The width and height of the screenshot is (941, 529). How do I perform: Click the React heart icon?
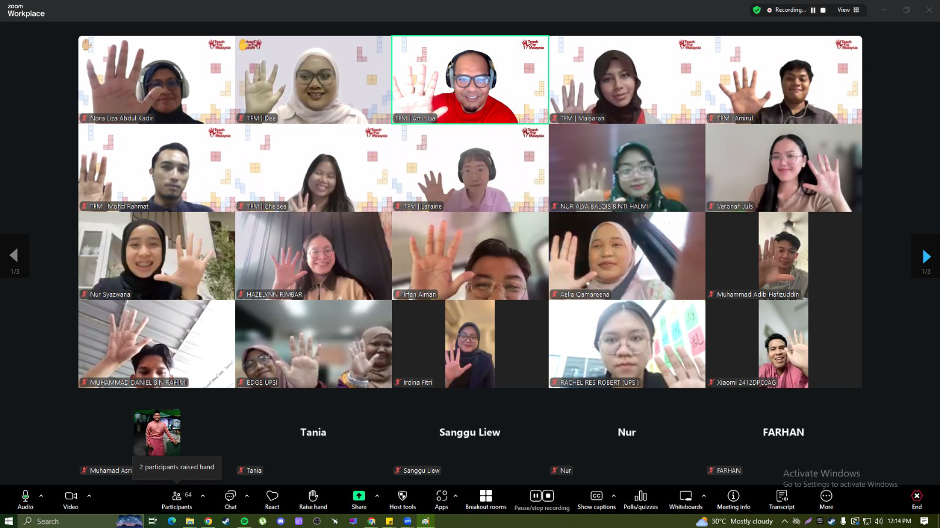pyautogui.click(x=272, y=498)
